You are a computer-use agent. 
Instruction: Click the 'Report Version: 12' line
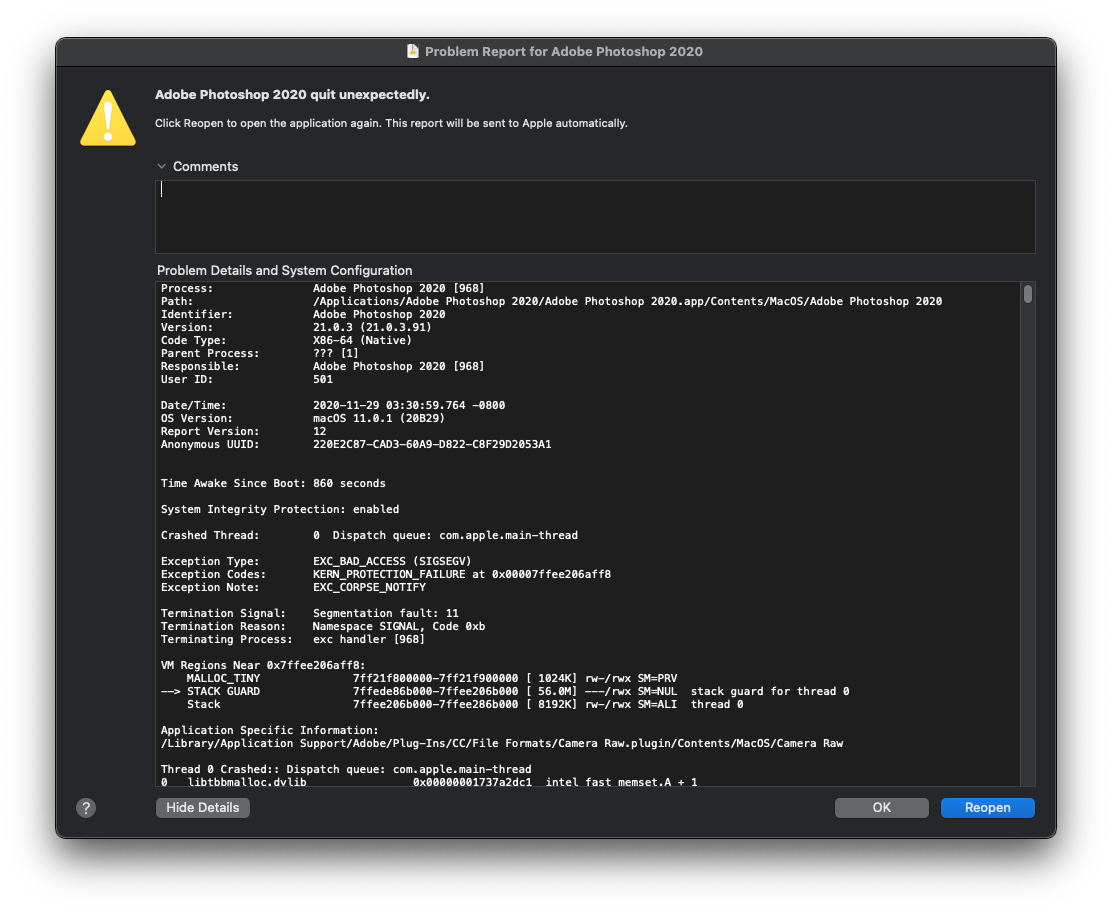pyautogui.click(x=243, y=431)
